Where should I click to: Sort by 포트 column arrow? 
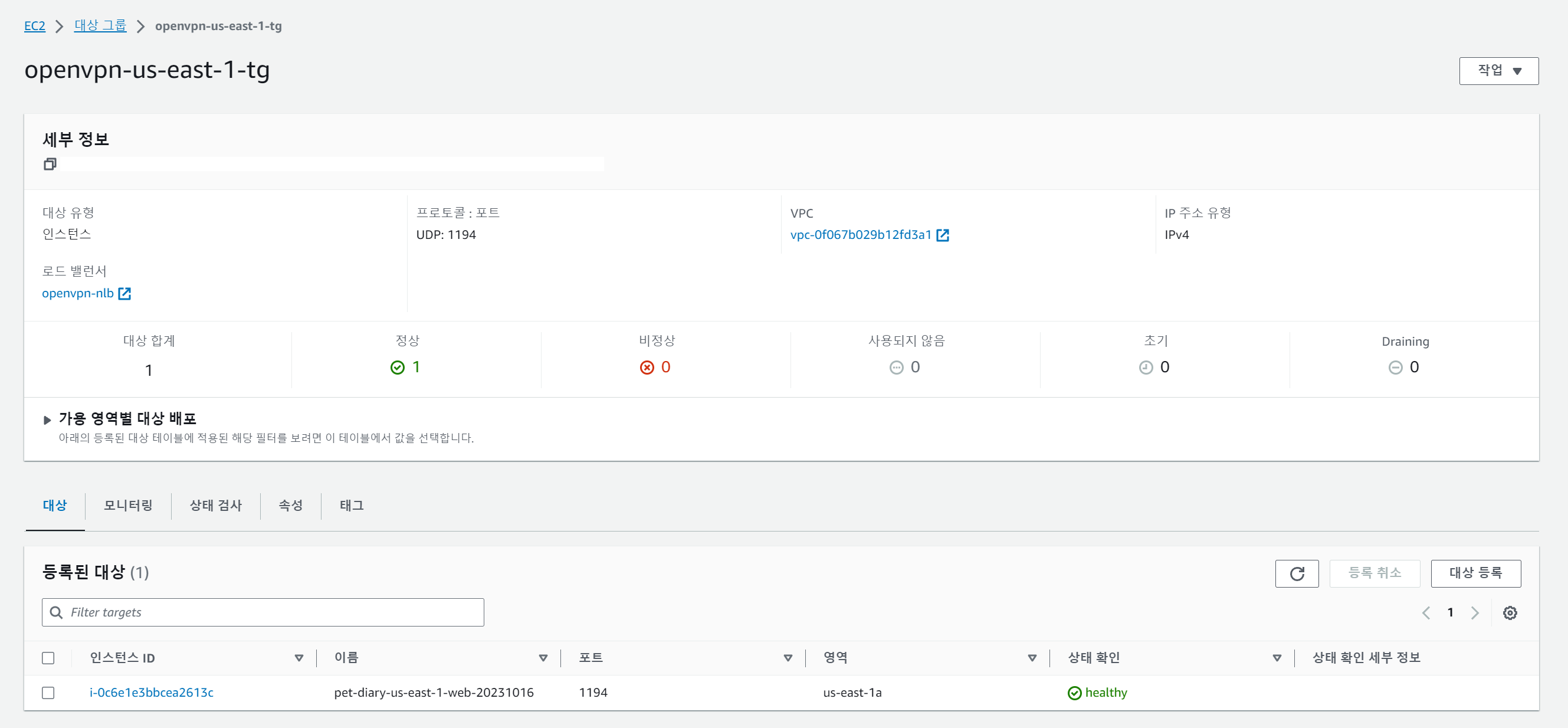[x=788, y=658]
